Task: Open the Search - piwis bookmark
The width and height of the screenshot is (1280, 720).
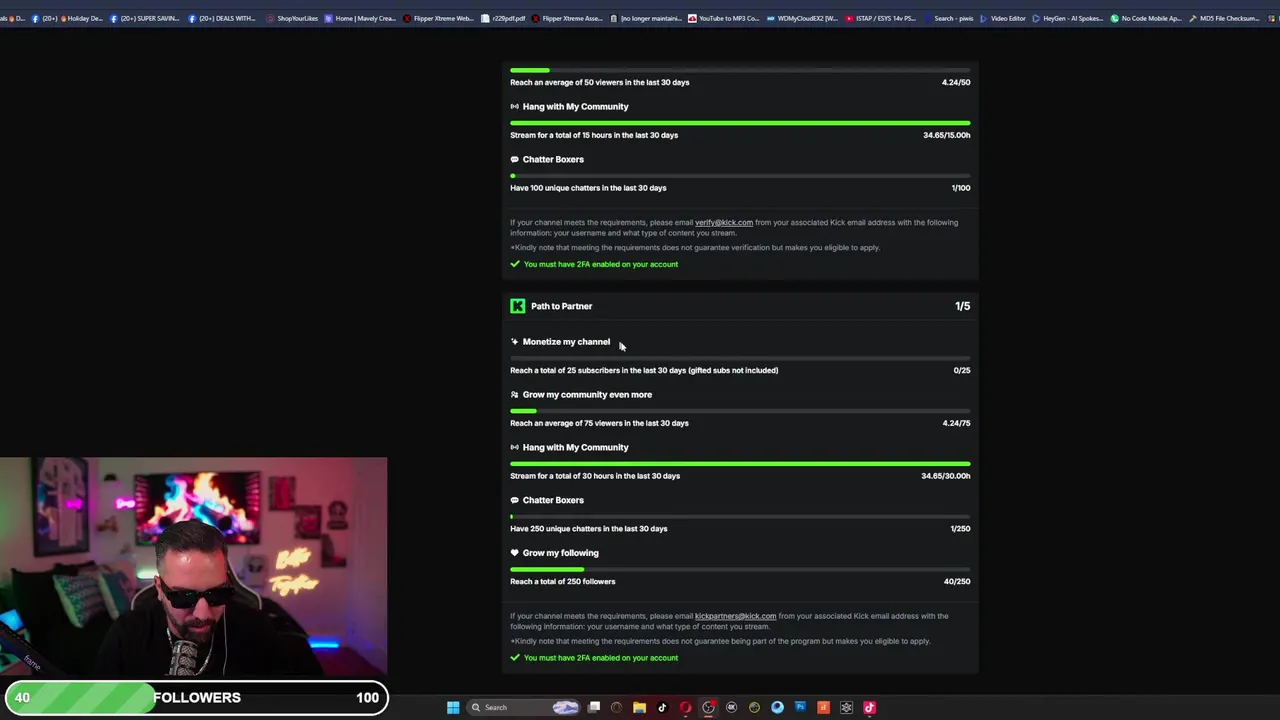Action: pyautogui.click(x=948, y=18)
